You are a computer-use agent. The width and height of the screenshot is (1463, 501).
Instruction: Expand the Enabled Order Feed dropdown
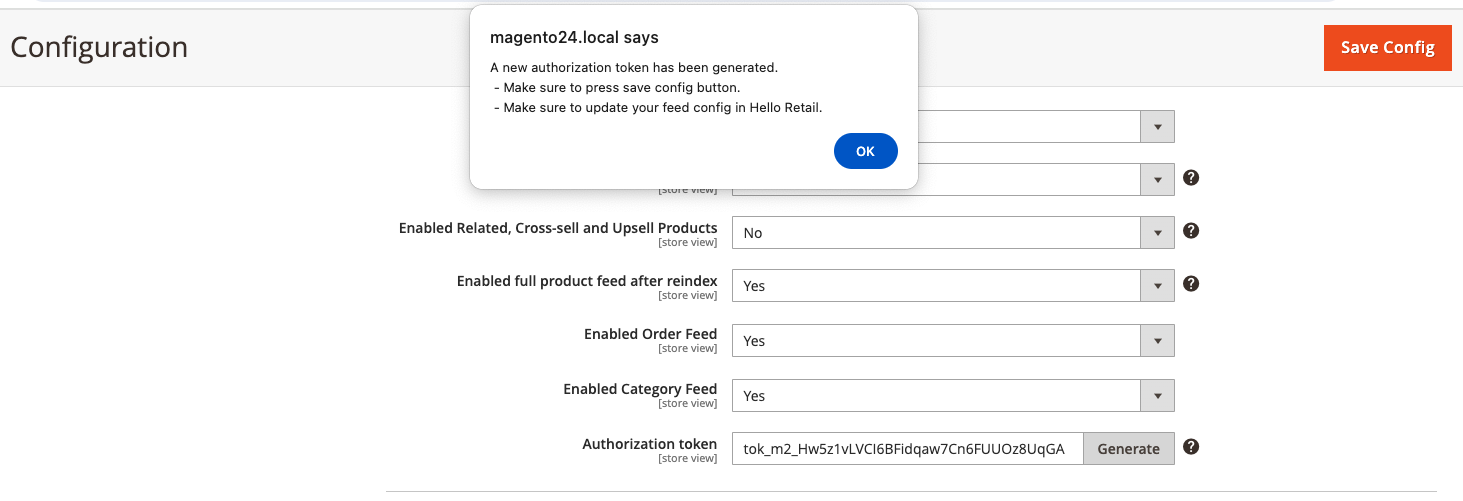pyautogui.click(x=952, y=341)
